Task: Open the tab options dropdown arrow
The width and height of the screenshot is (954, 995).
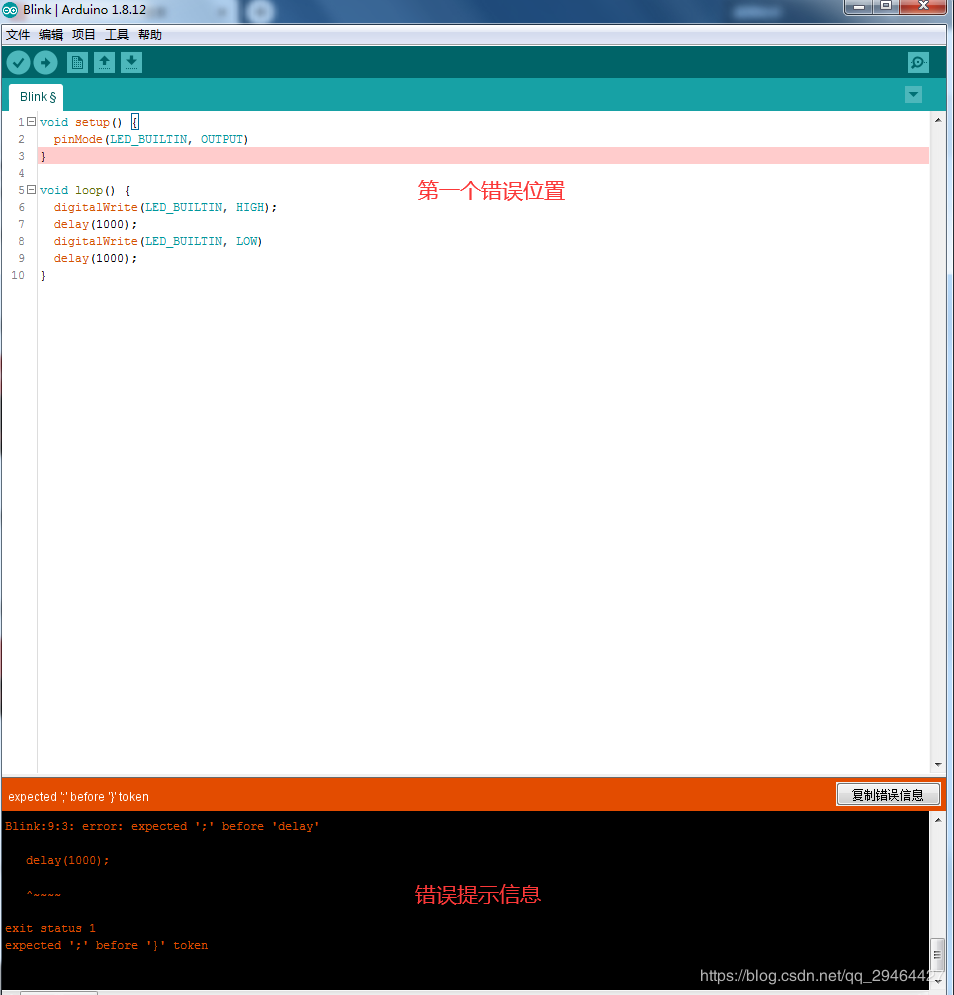Action: (x=913, y=94)
